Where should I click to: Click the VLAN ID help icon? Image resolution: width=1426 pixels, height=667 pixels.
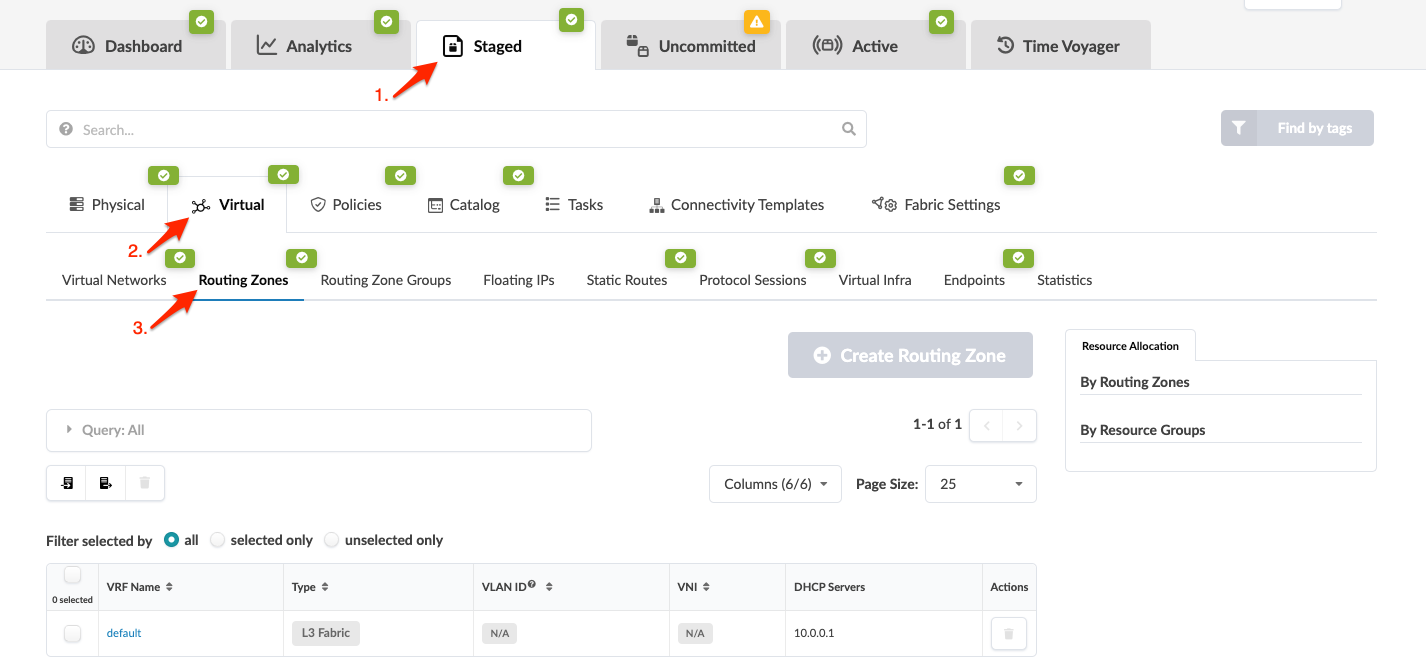pos(532,585)
